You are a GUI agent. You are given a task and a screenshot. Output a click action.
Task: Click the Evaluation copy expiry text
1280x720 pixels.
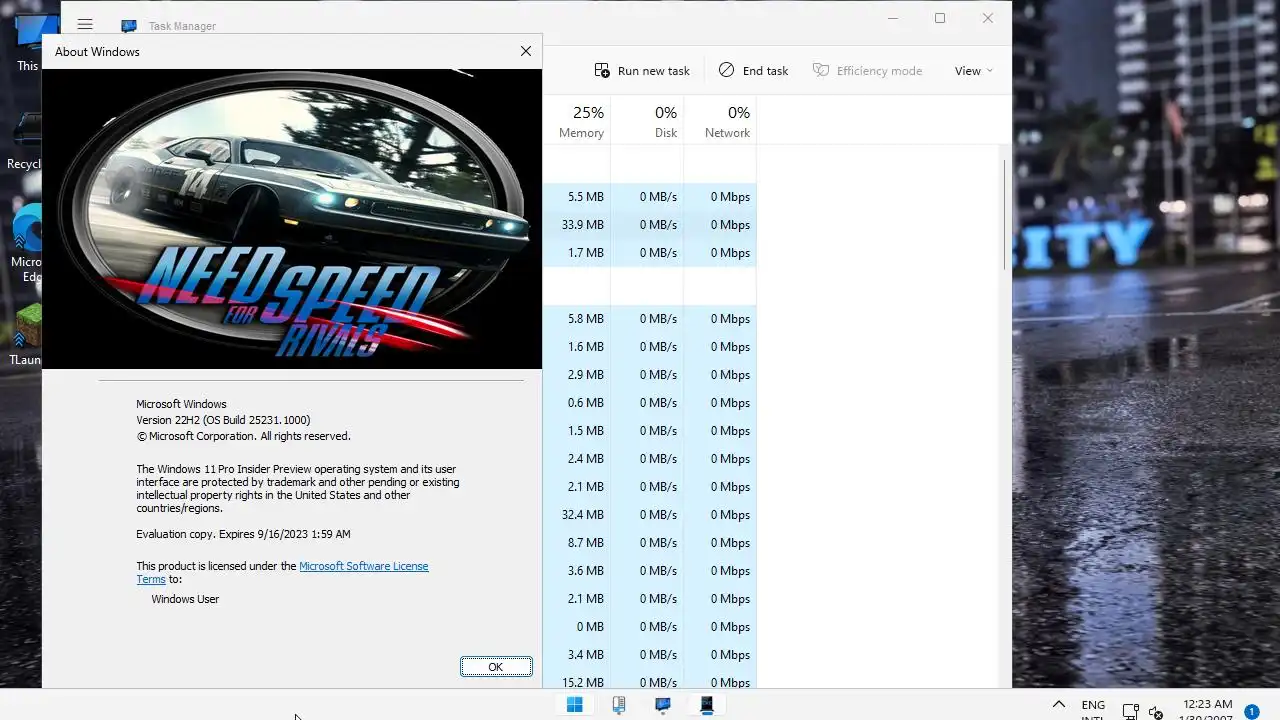tap(243, 534)
